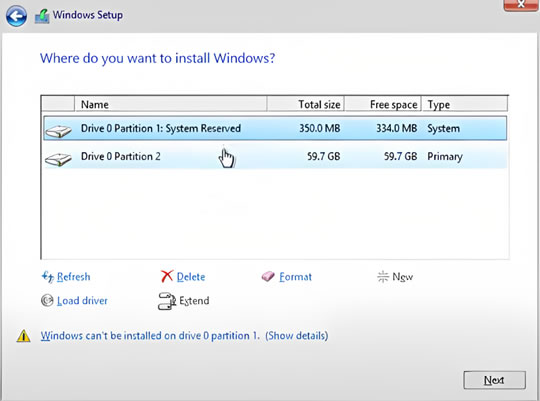This screenshot has width=540, height=401.
Task: Sort by Type column header
Action: pyautogui.click(x=465, y=104)
